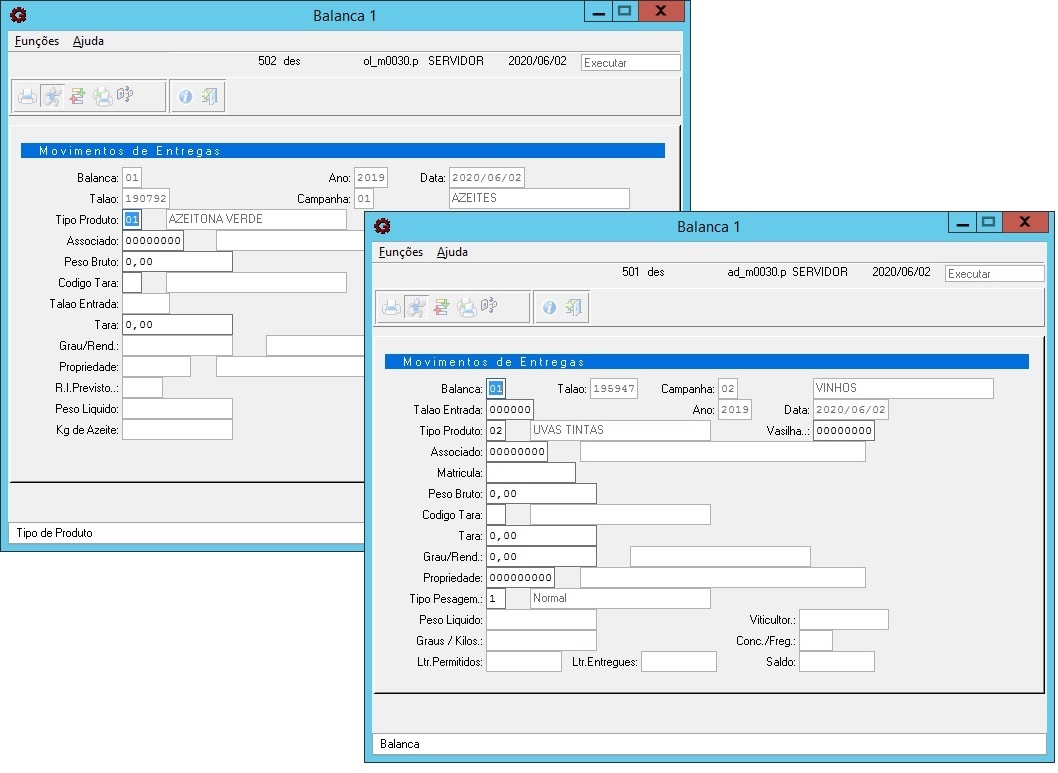The height and width of the screenshot is (773, 1058).
Task: Open Ajuda menu in the front window
Action: point(452,252)
